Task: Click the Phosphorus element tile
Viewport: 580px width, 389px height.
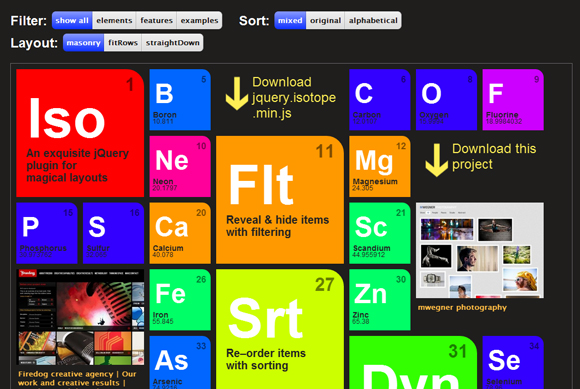Action: tap(47, 233)
